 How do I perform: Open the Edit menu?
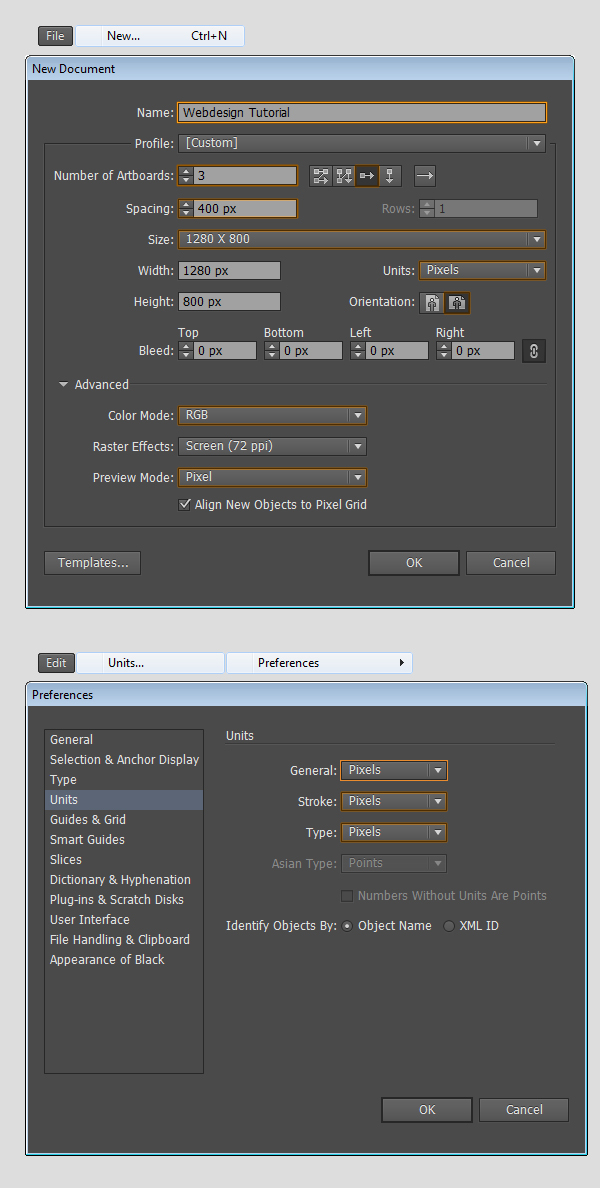click(x=56, y=663)
